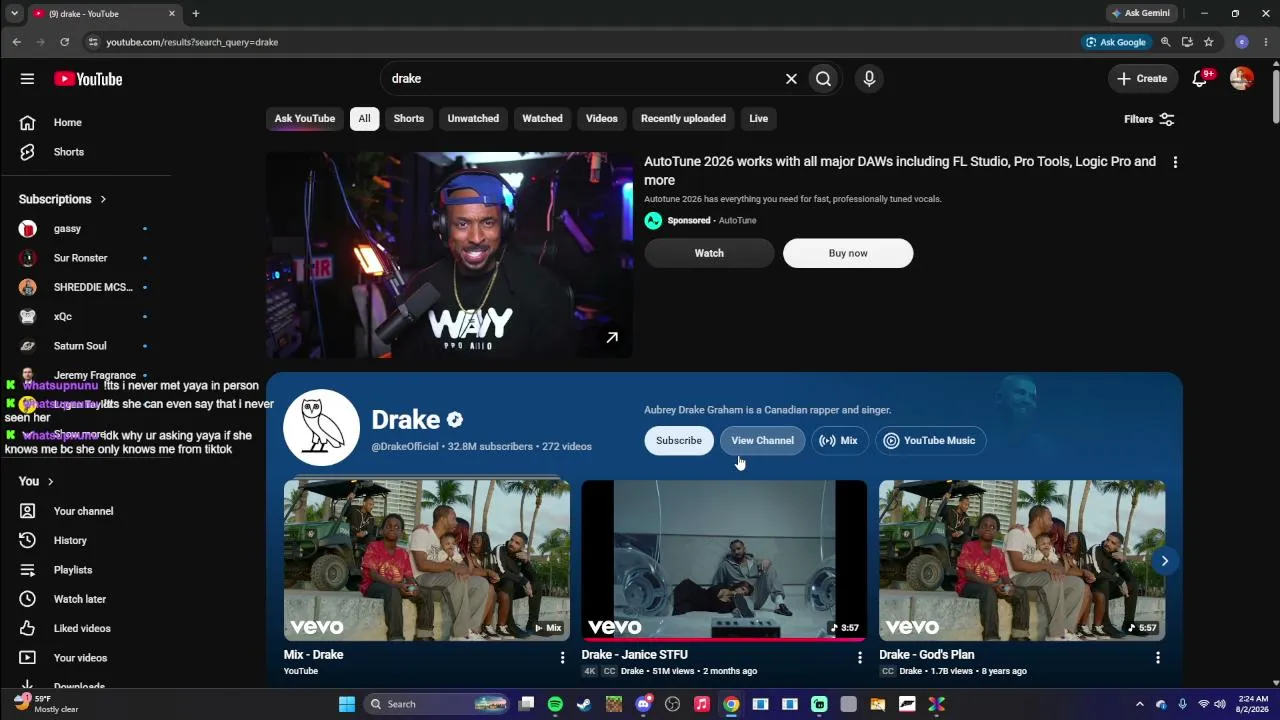
Task: Submit search with the magnifier button
Action: 823,79
